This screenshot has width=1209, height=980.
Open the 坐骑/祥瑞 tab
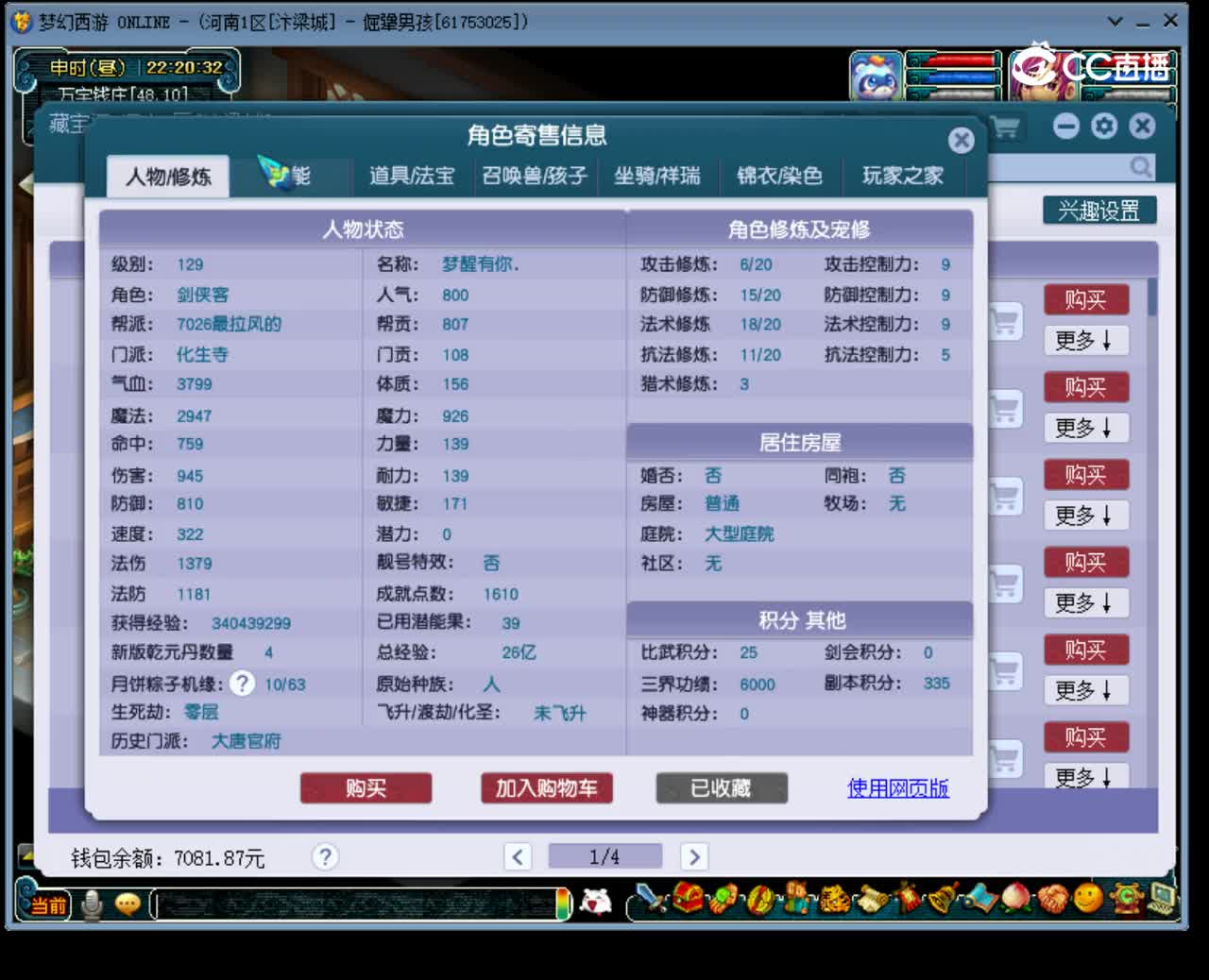[x=657, y=176]
